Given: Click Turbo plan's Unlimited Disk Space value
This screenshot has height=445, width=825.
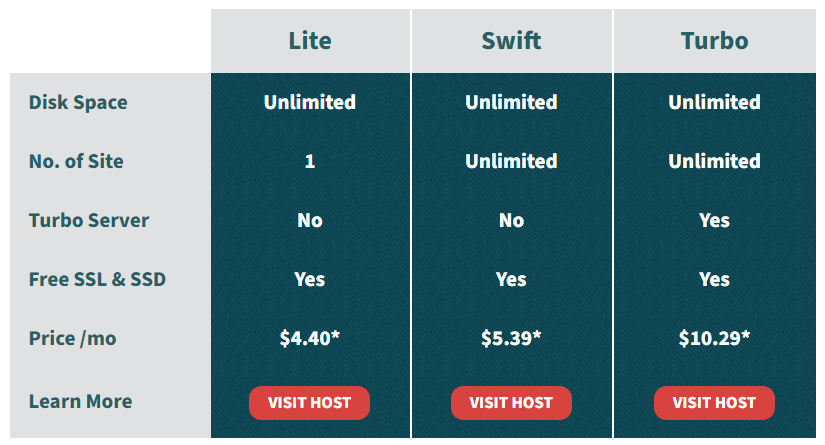Looking at the screenshot, I should 714,102.
